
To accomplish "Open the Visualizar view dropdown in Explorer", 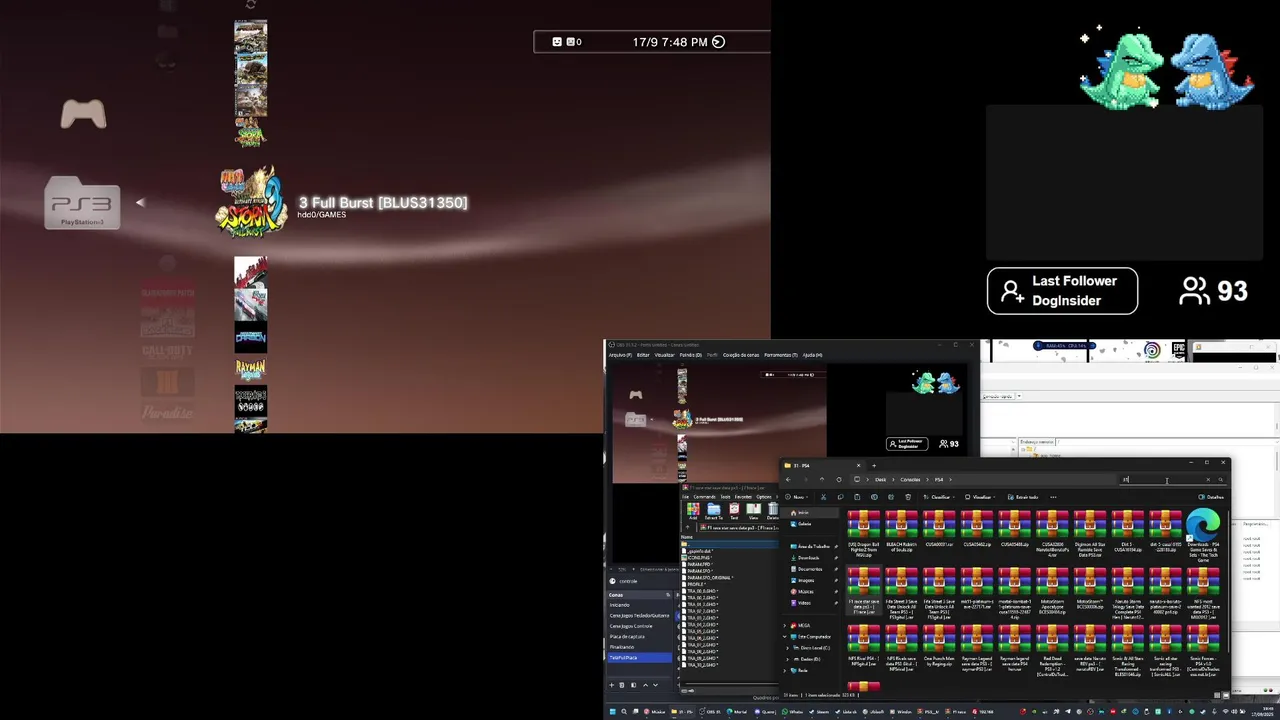I will [980, 497].
